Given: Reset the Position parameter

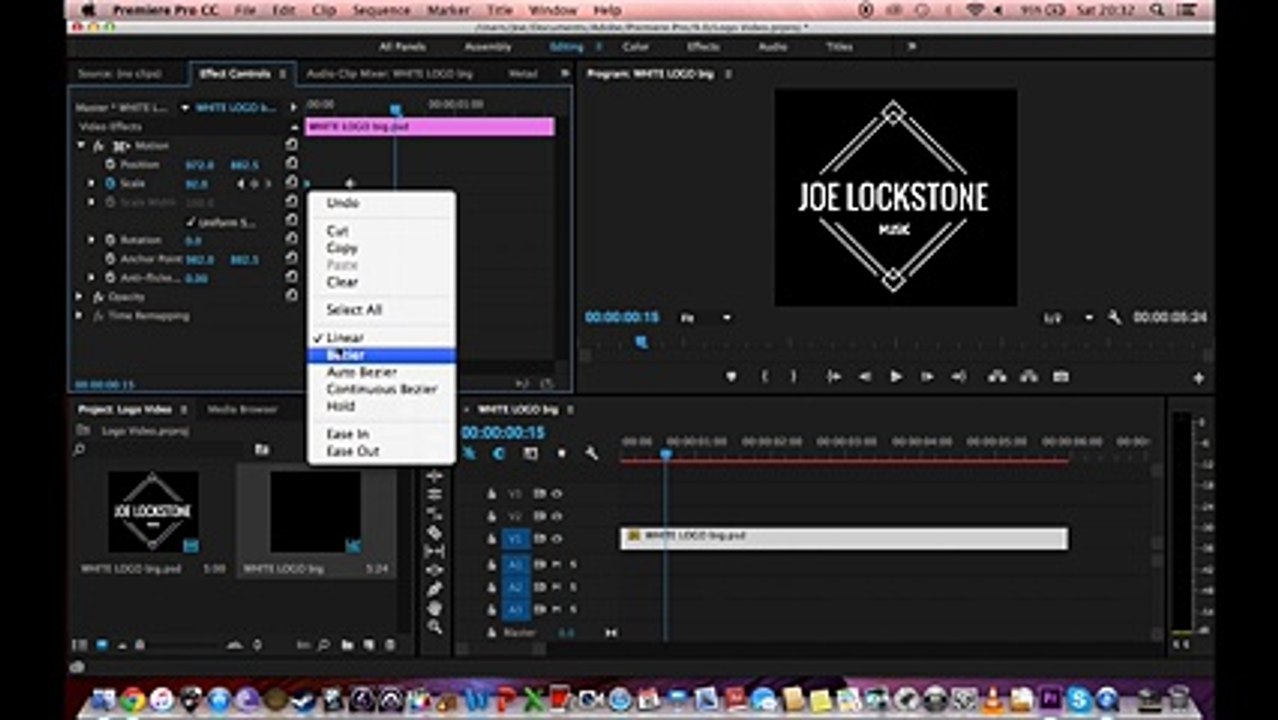Looking at the screenshot, I should tap(291, 165).
